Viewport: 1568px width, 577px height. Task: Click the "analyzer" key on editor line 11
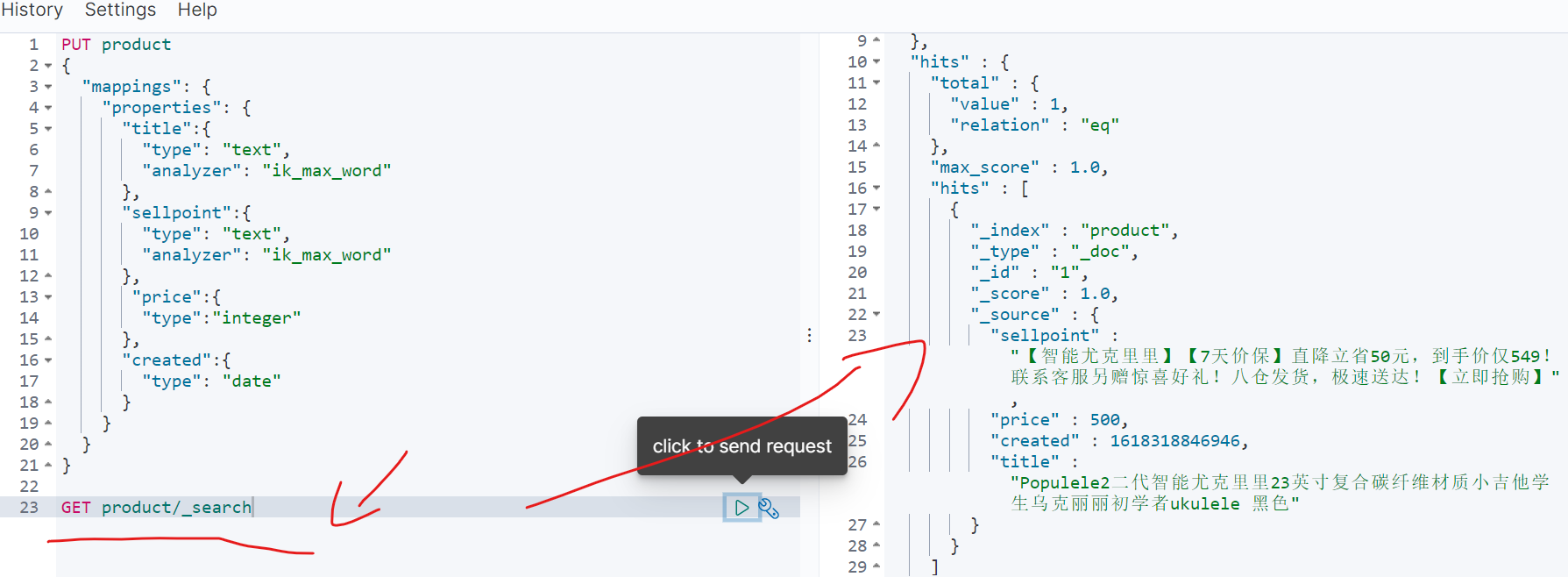(x=192, y=255)
